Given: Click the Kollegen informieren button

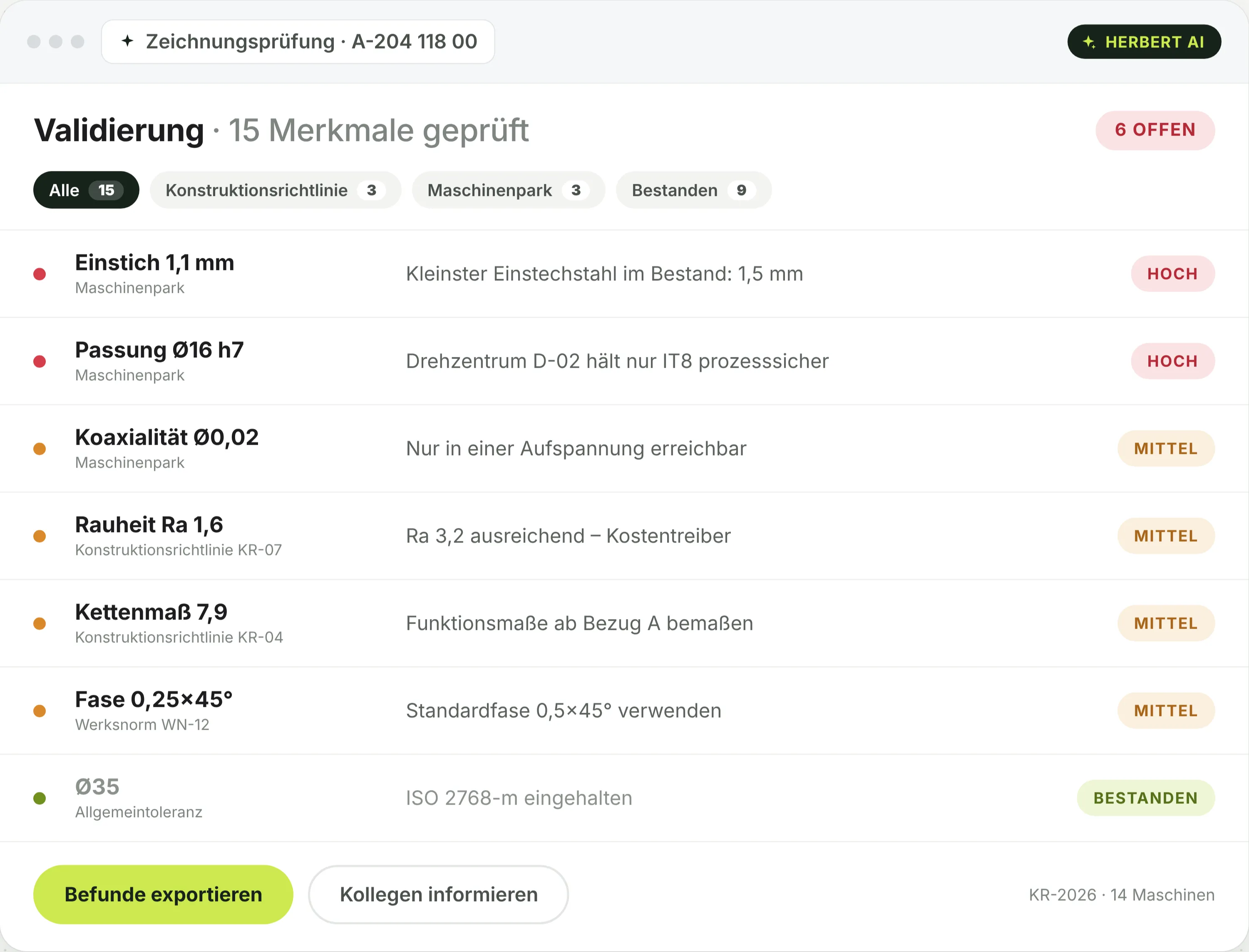Looking at the screenshot, I should tap(439, 894).
